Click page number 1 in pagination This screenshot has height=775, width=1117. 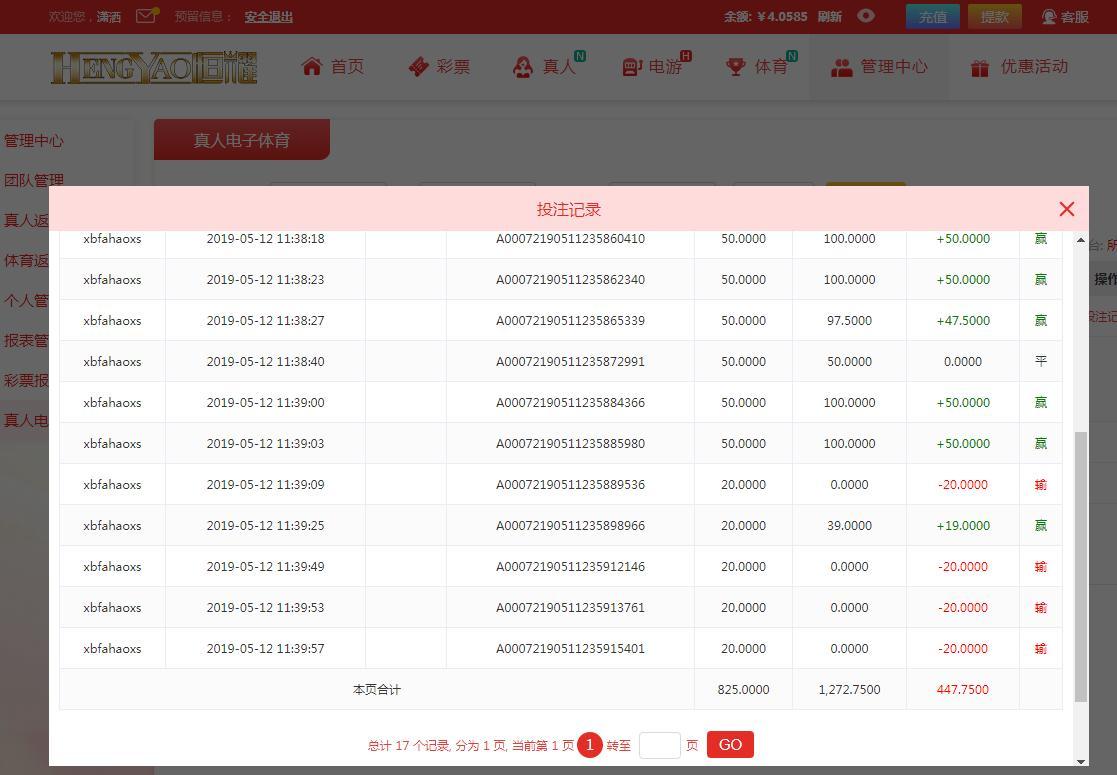pyautogui.click(x=589, y=745)
